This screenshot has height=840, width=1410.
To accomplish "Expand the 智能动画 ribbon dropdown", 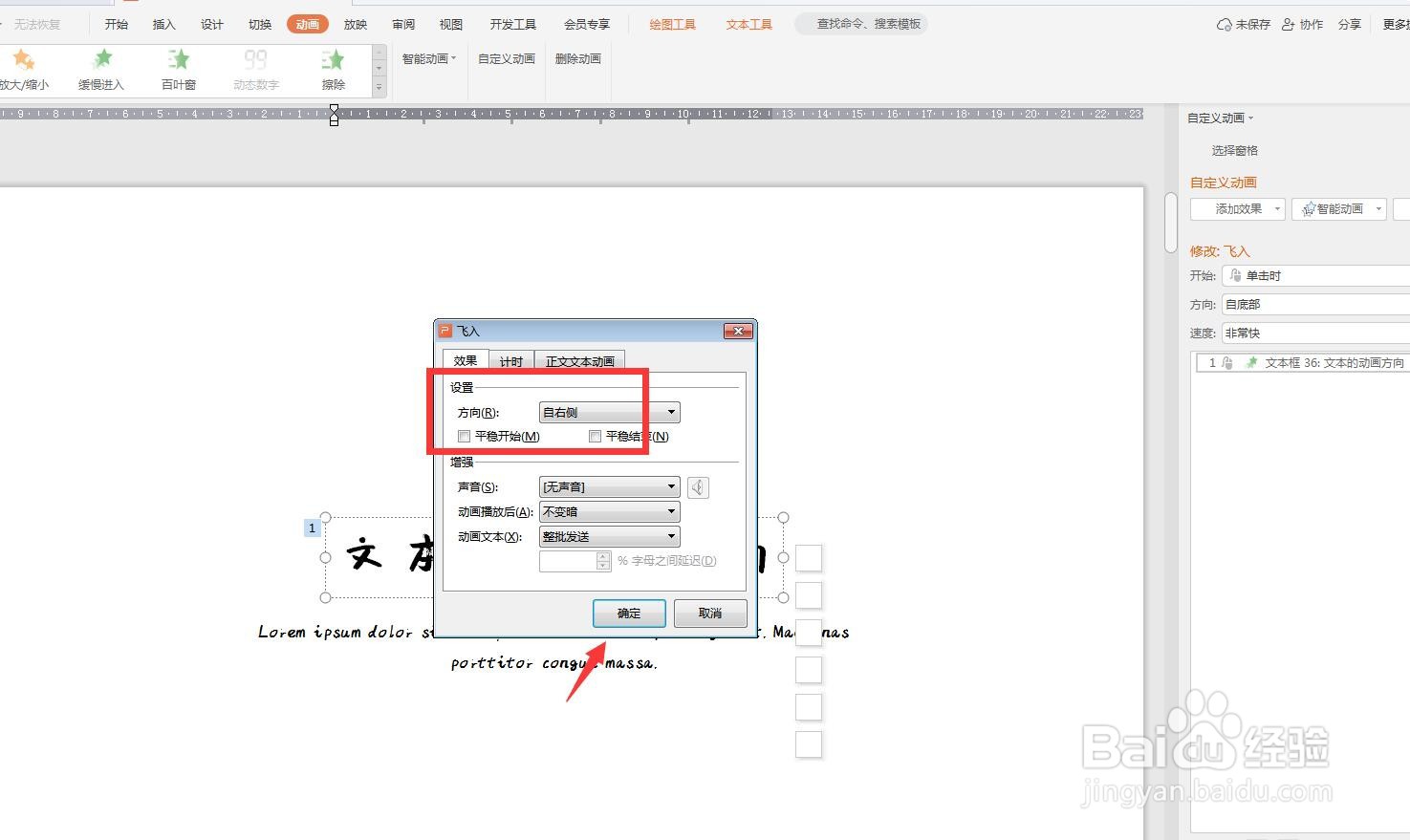I will [x=429, y=58].
